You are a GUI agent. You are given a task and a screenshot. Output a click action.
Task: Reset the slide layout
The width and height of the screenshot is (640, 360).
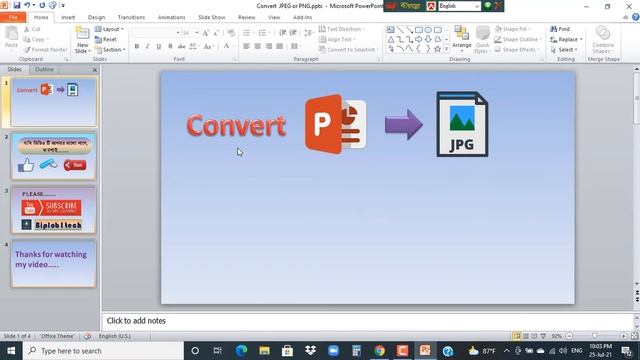coord(106,39)
